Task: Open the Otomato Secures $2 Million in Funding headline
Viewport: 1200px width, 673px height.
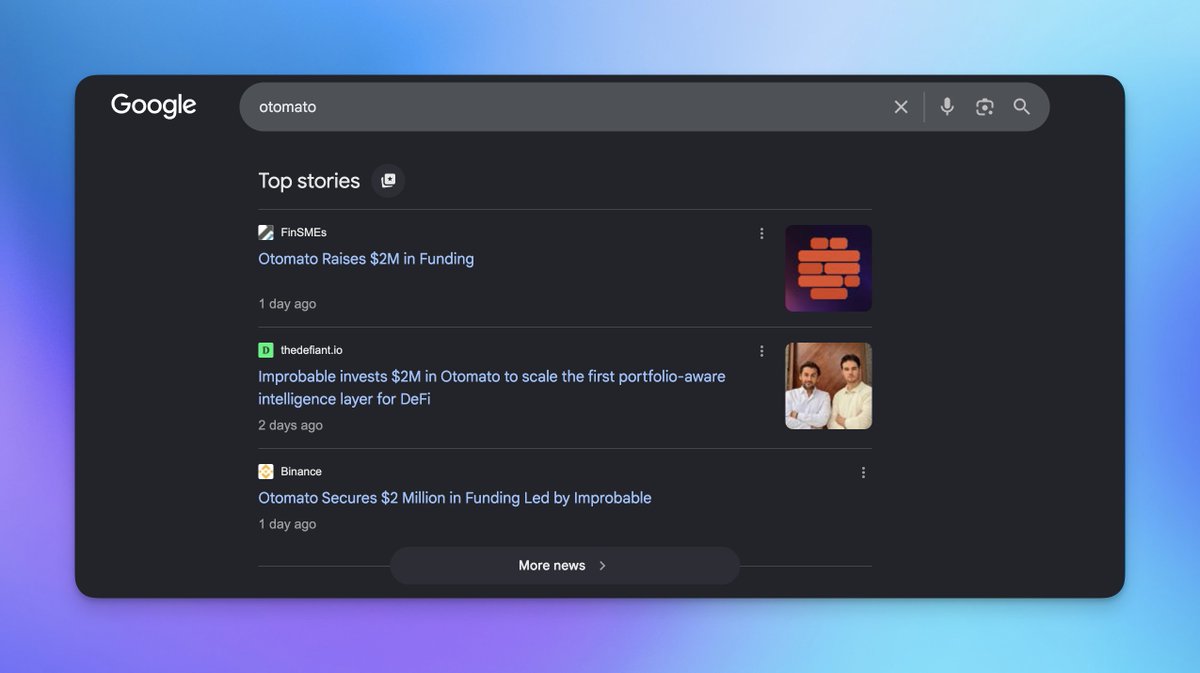Action: click(455, 498)
